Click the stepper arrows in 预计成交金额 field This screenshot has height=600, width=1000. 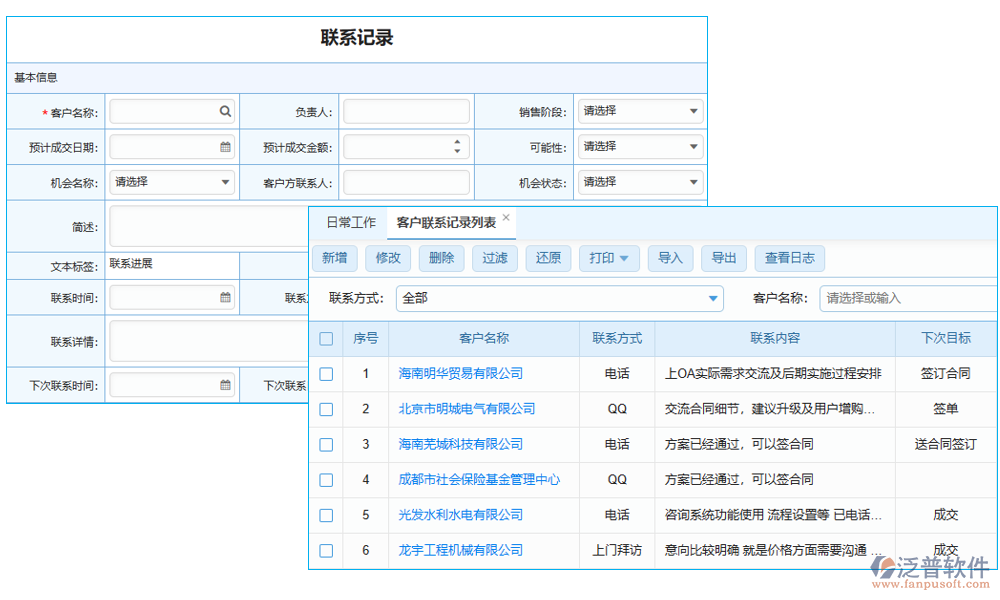click(x=459, y=146)
